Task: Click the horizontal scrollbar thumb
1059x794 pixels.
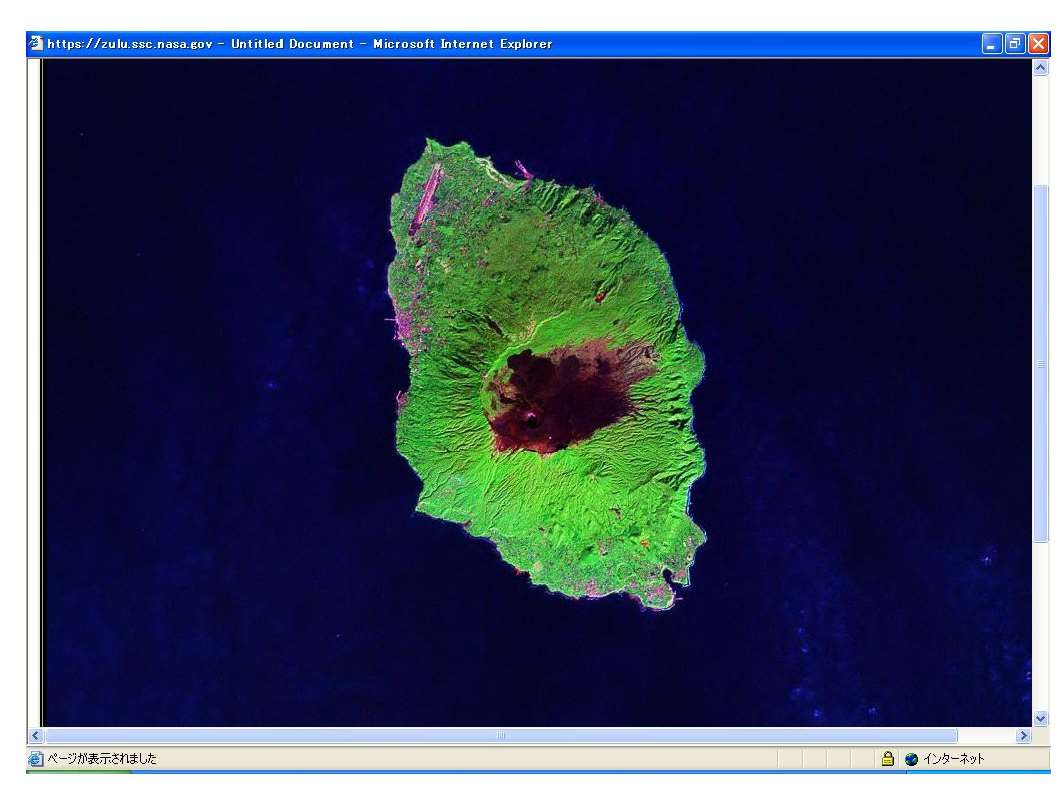Action: coord(500,735)
